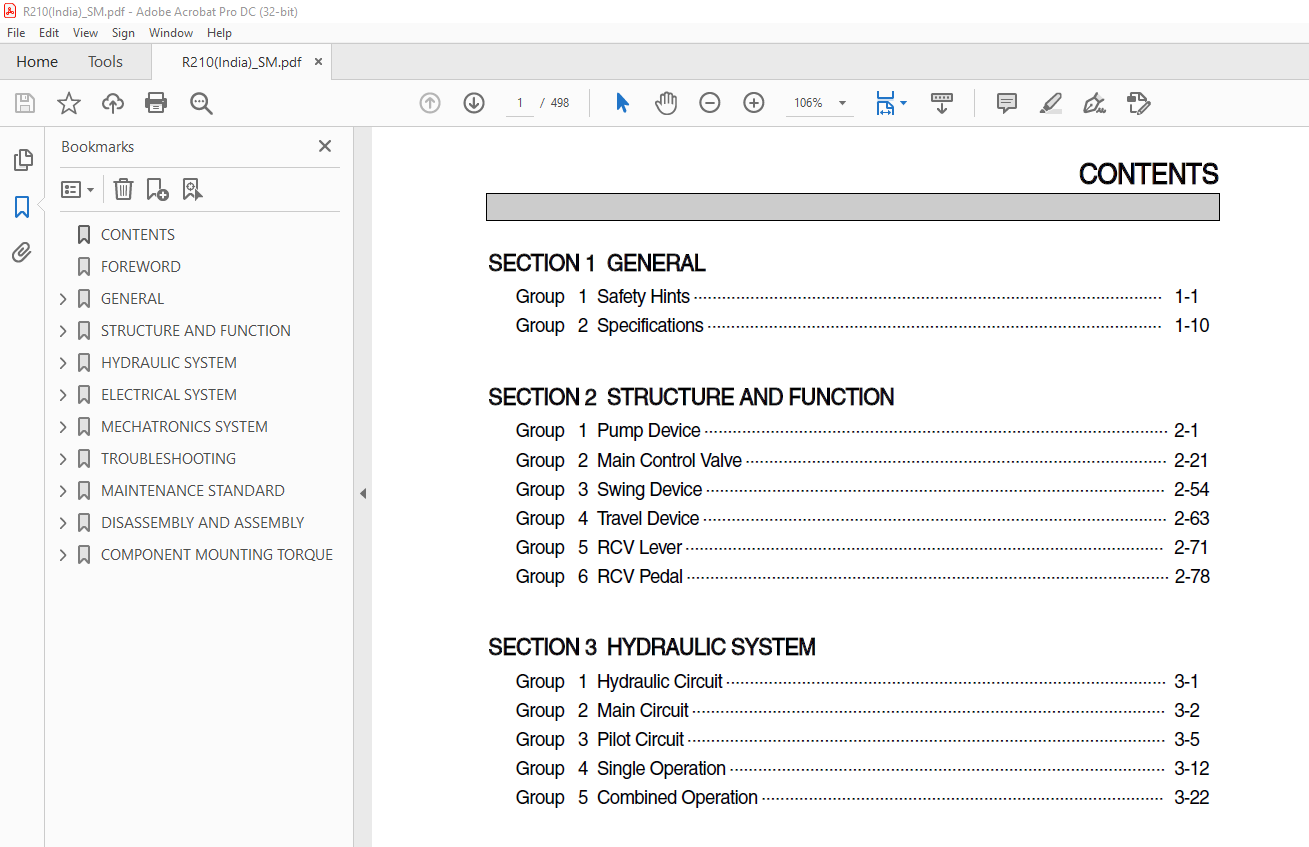The image size is (1309, 847).
Task: Close the R210(India)_SM.pdf tab
Action: [x=319, y=62]
